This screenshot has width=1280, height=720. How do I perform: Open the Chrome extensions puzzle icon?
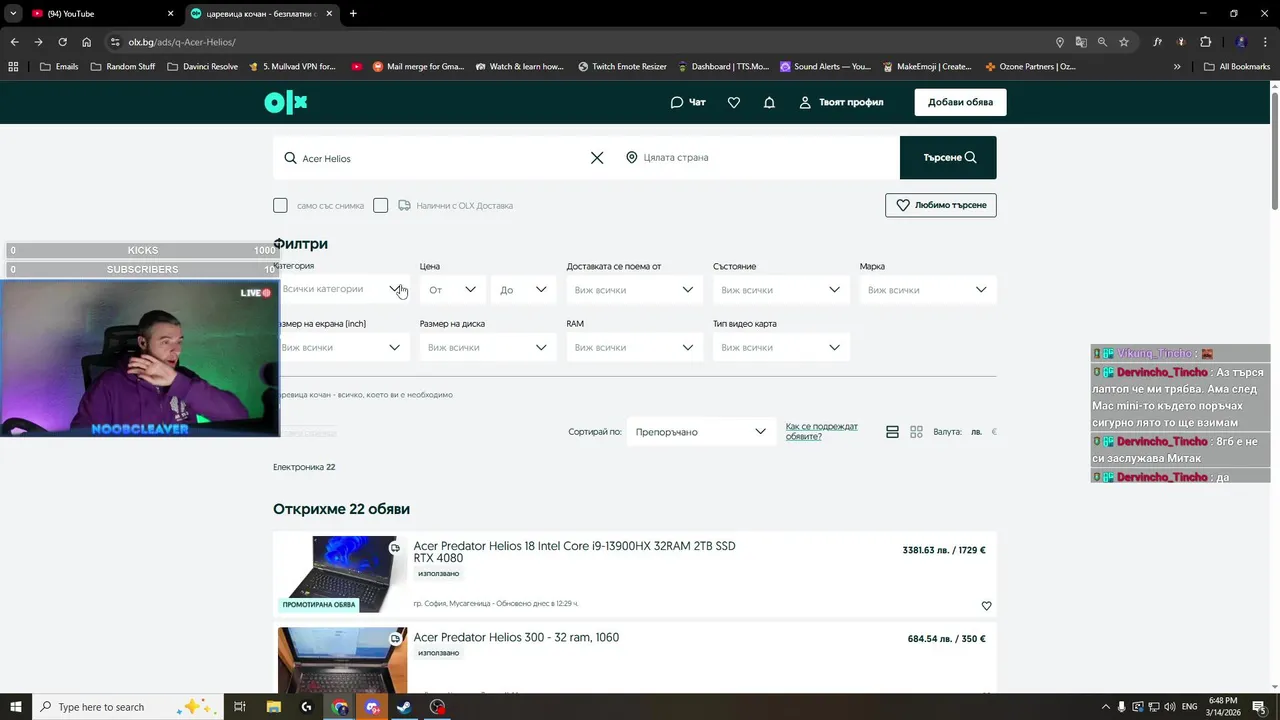1205,42
